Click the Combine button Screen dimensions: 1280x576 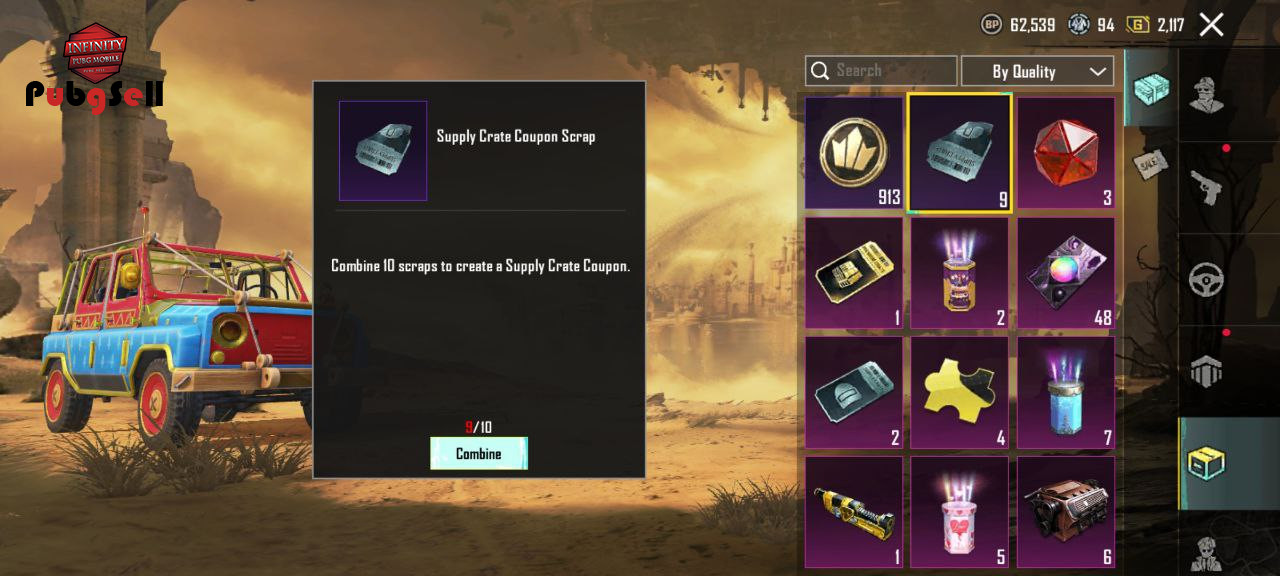click(x=479, y=454)
